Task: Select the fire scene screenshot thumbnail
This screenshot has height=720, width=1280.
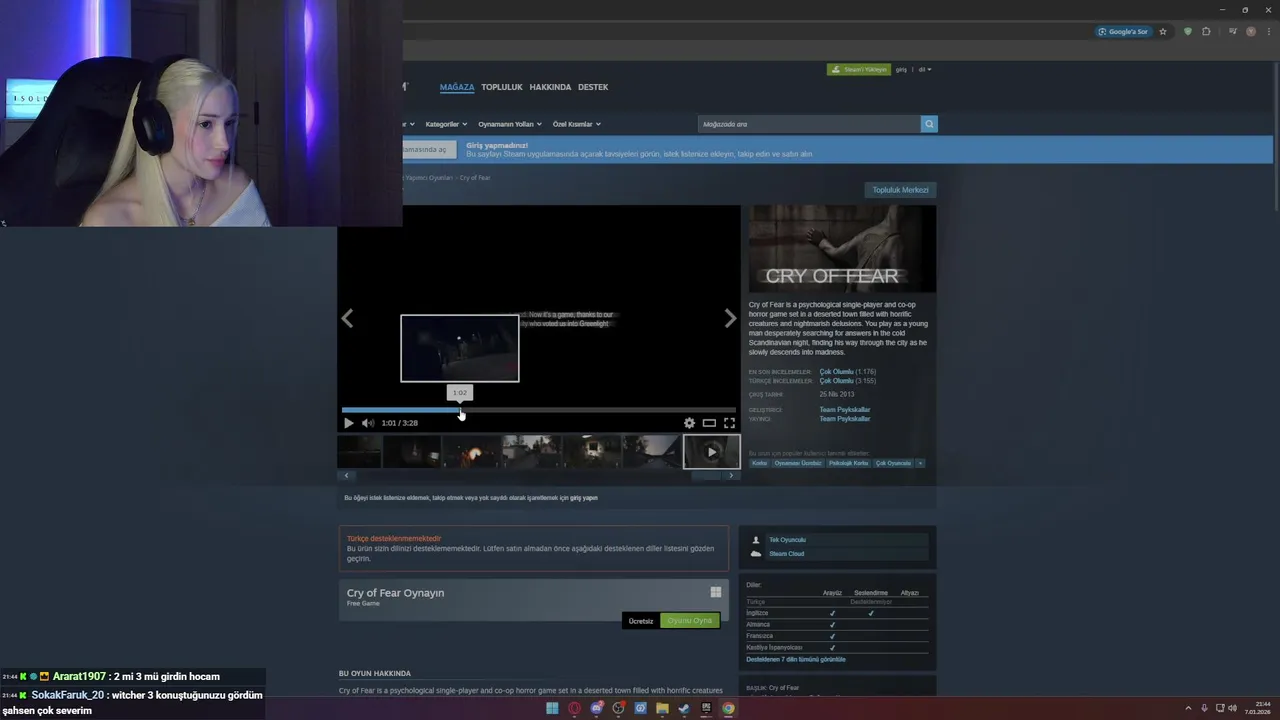Action: coord(472,452)
